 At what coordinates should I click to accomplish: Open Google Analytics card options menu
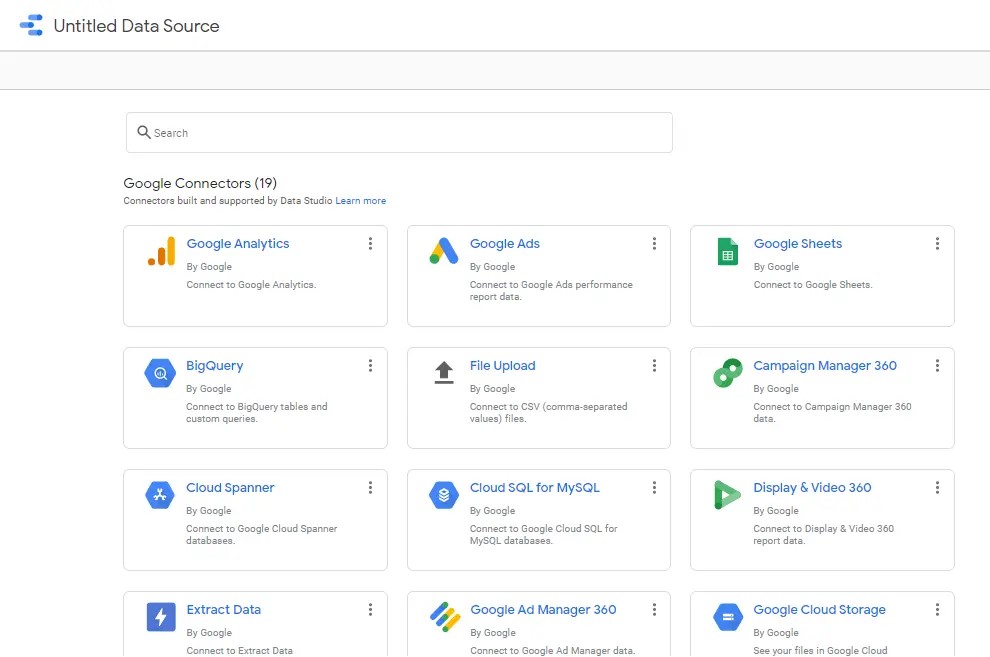tap(370, 244)
